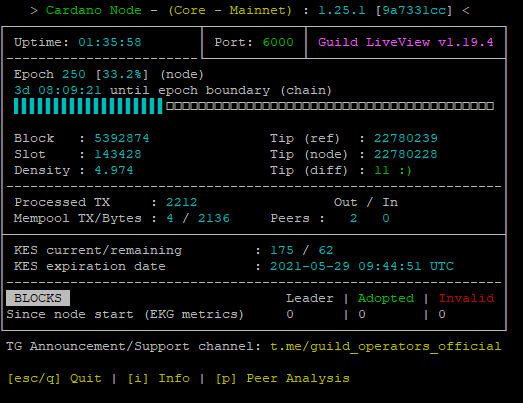Click the Slot value 143428
Viewport: 523px width, 403px height.
click(118, 154)
